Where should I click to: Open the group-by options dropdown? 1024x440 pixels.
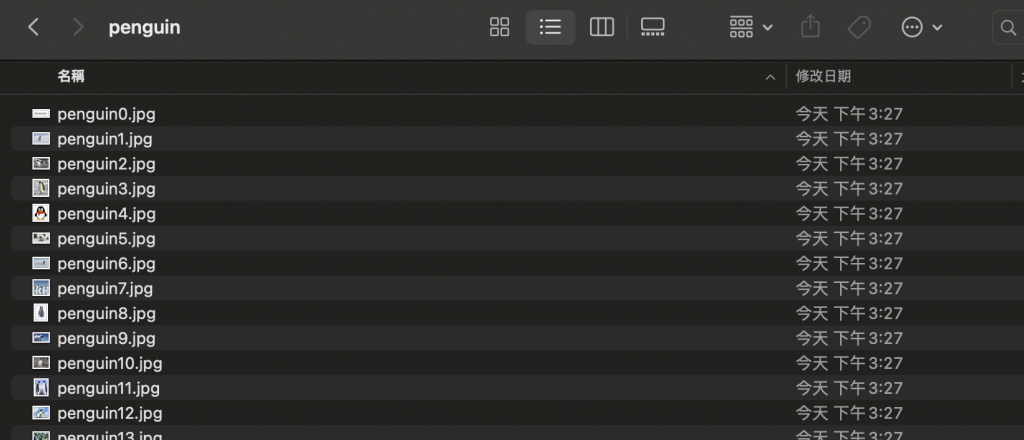pyautogui.click(x=751, y=27)
